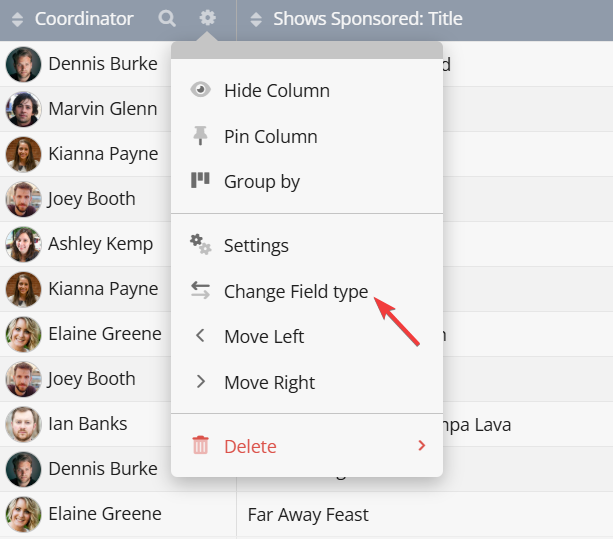Click the left chevron icon for Move Left
This screenshot has width=613, height=539.
(201, 336)
